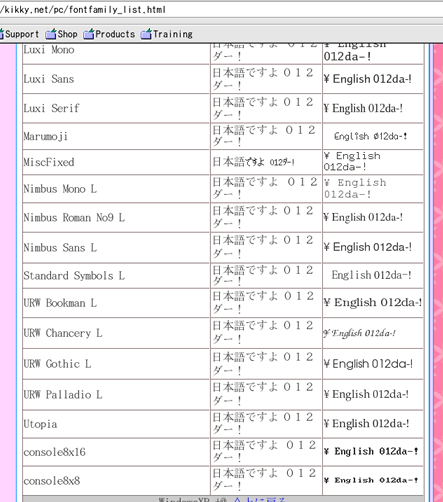Click the URL address field

[x=221, y=10]
